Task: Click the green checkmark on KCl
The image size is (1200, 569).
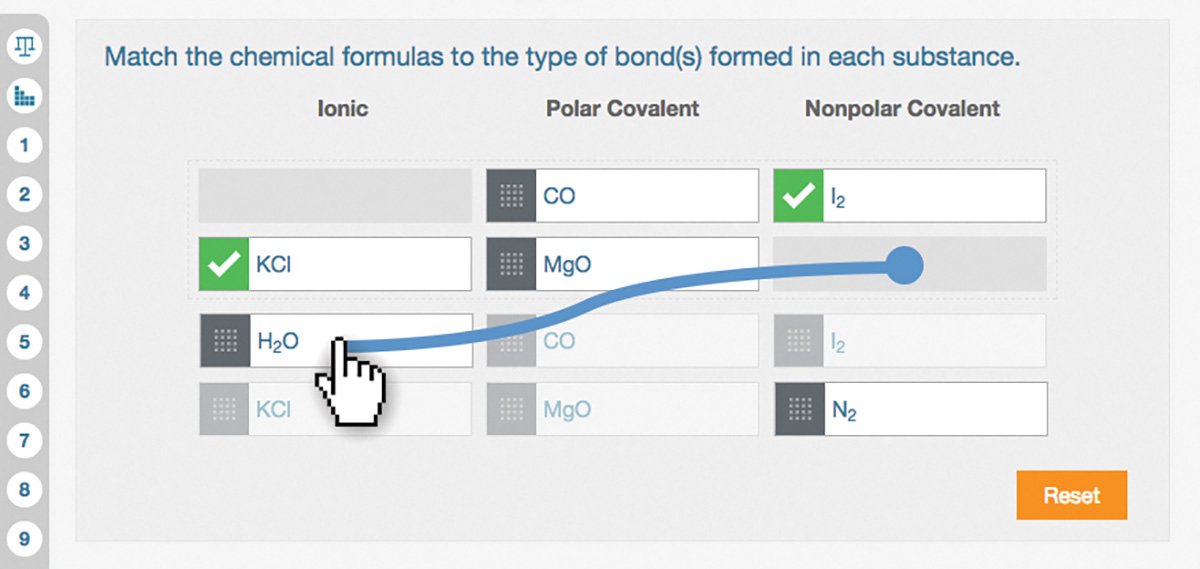Action: (224, 264)
